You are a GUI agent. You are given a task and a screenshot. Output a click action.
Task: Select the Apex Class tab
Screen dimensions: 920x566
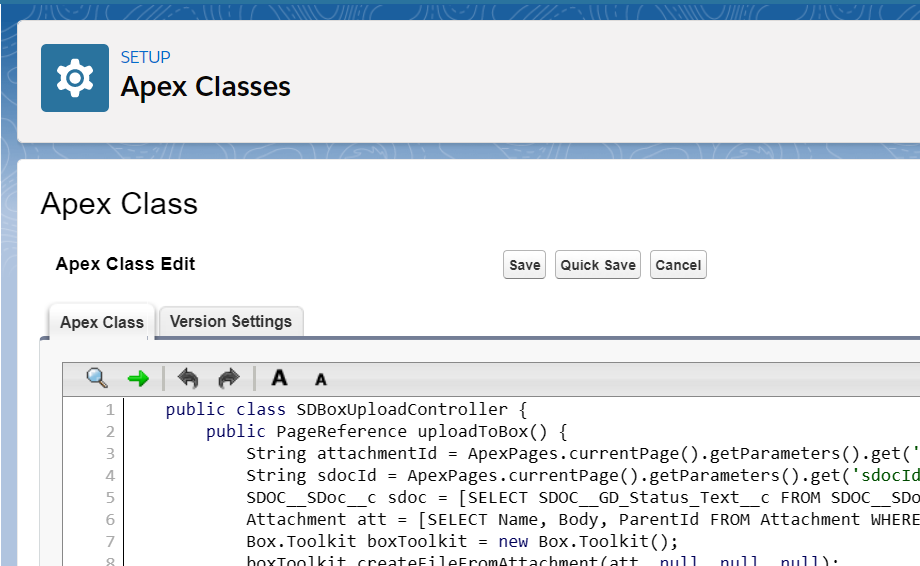click(102, 322)
